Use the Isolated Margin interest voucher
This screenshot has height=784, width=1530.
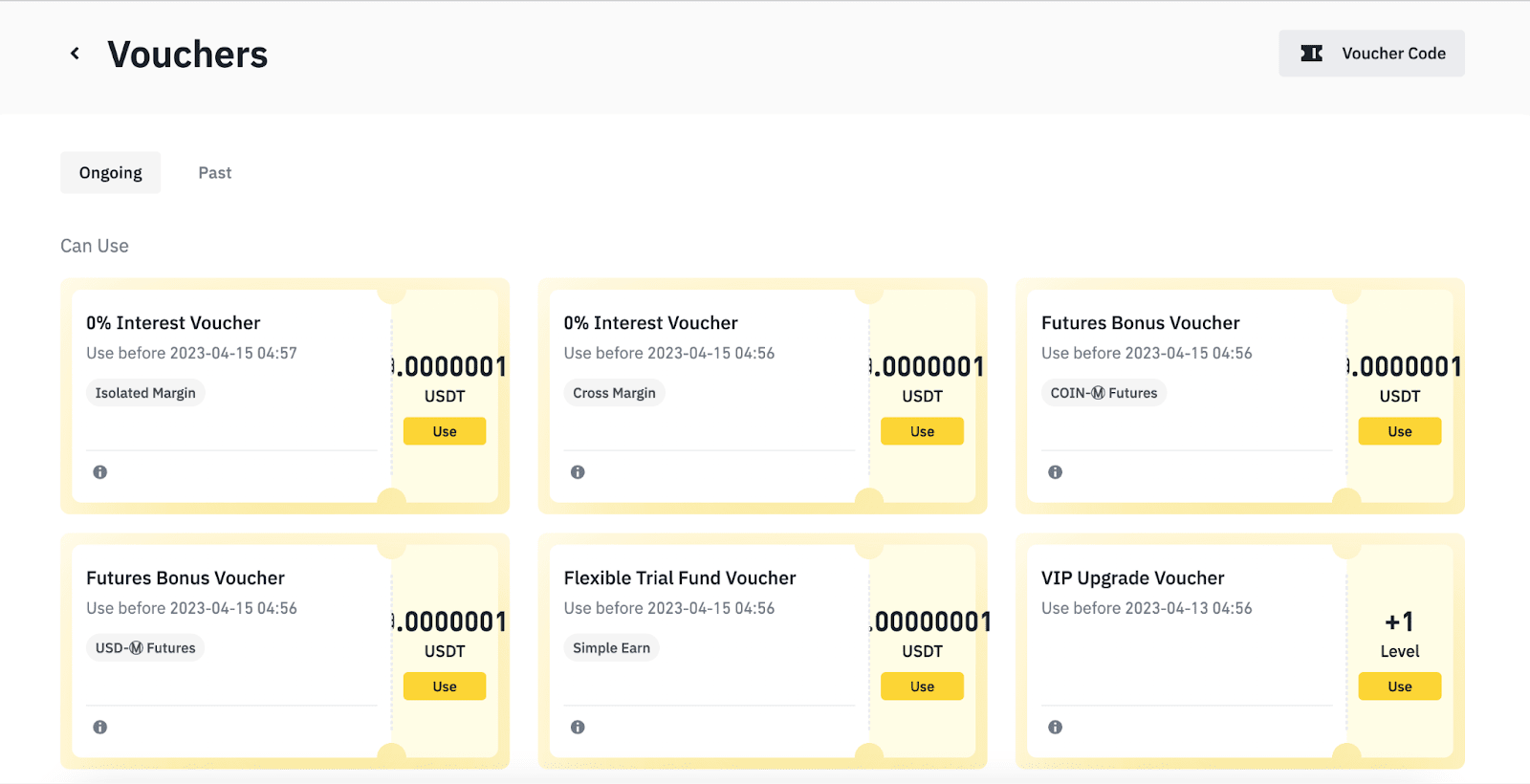(x=445, y=431)
